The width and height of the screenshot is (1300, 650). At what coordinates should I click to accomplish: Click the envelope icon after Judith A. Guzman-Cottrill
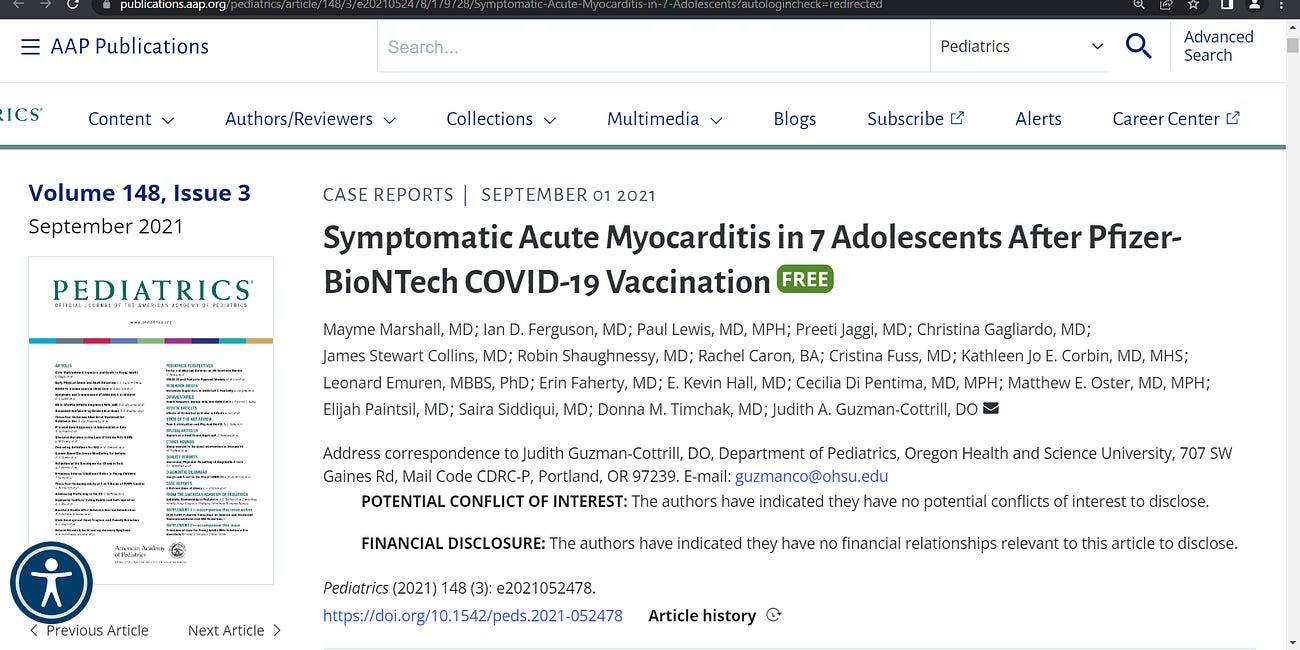pyautogui.click(x=991, y=408)
